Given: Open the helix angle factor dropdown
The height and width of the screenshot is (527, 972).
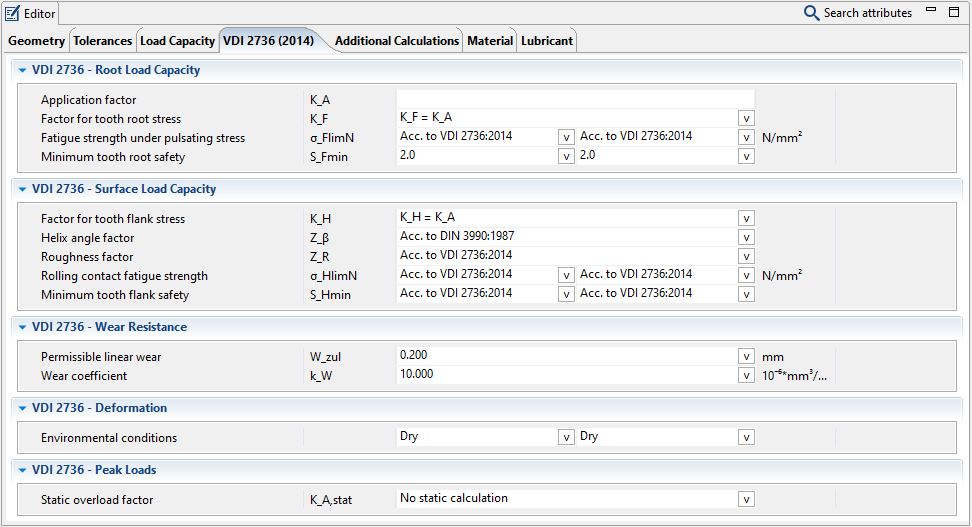Looking at the screenshot, I should (x=746, y=237).
